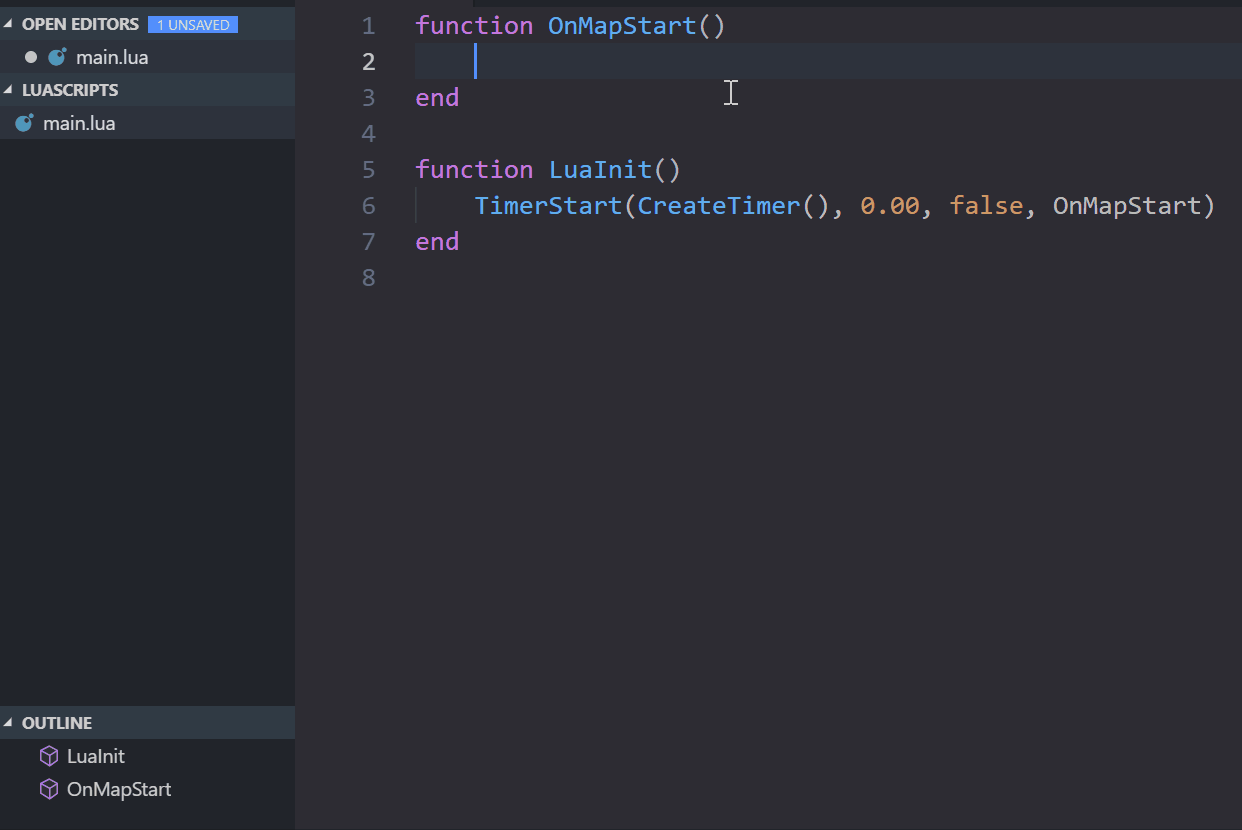Click the LuaInit symbol cube icon
This screenshot has width=1242, height=830.
[48, 756]
